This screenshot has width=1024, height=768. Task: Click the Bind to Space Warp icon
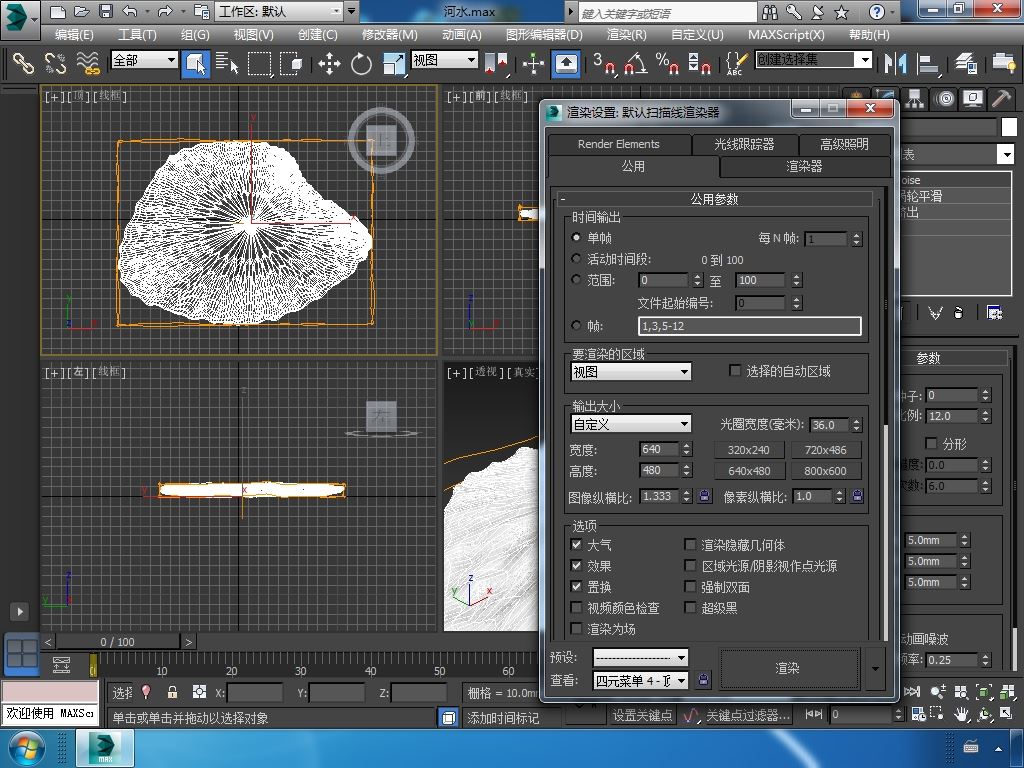tap(88, 63)
